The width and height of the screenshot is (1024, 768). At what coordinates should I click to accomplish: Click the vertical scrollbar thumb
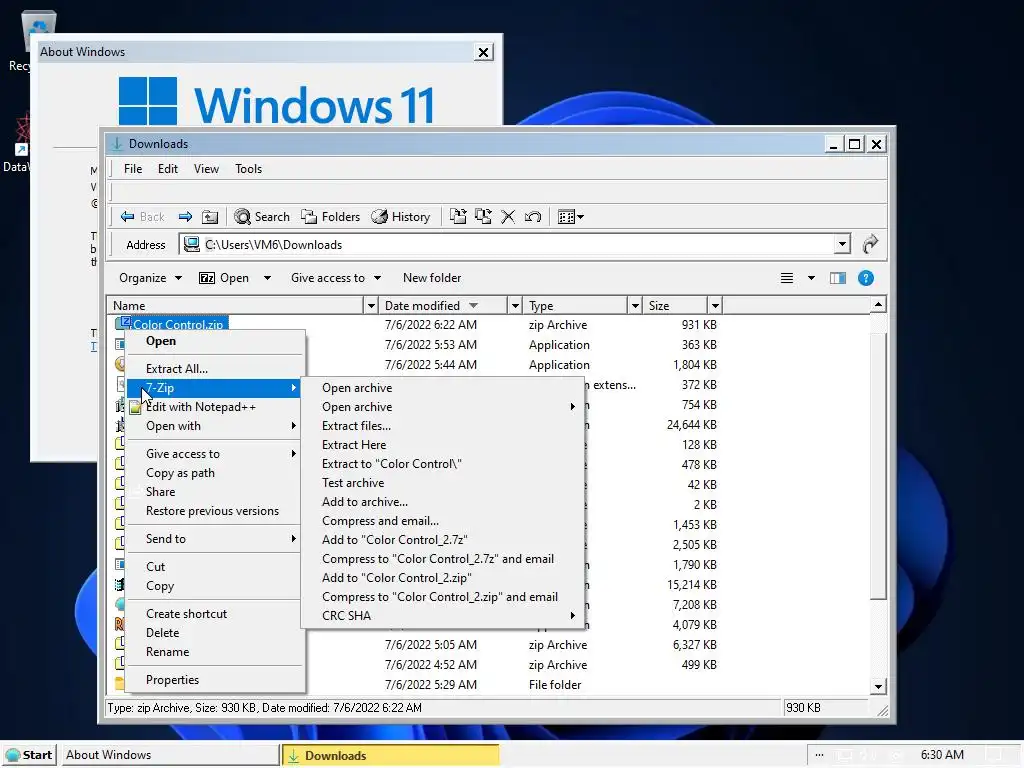(878, 466)
